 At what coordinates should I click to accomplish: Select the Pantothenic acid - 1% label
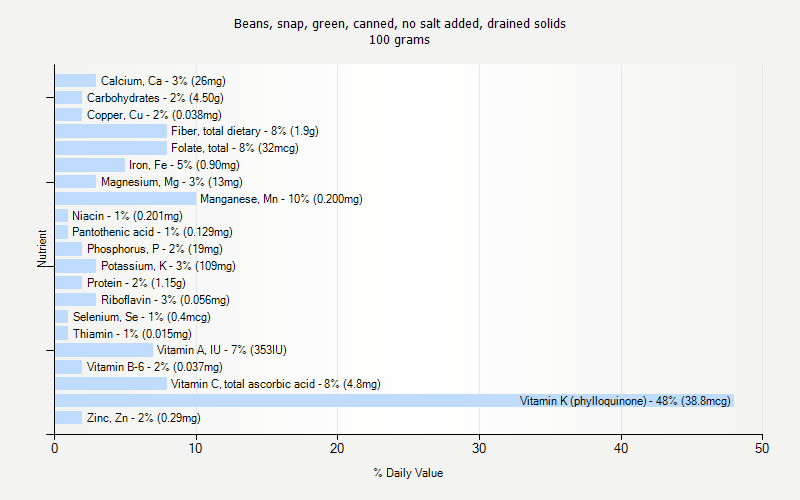pos(152,232)
